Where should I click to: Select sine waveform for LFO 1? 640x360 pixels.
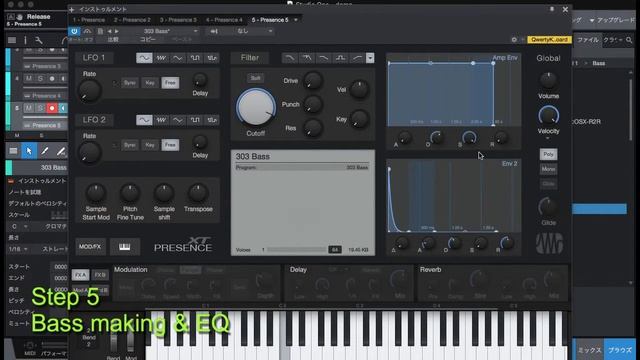144,58
